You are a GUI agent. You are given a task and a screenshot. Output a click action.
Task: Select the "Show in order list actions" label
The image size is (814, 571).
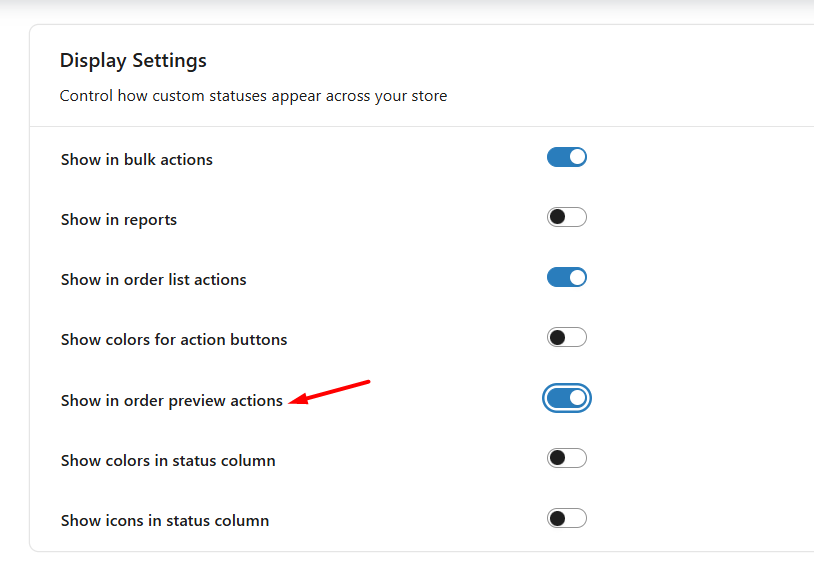pos(153,280)
